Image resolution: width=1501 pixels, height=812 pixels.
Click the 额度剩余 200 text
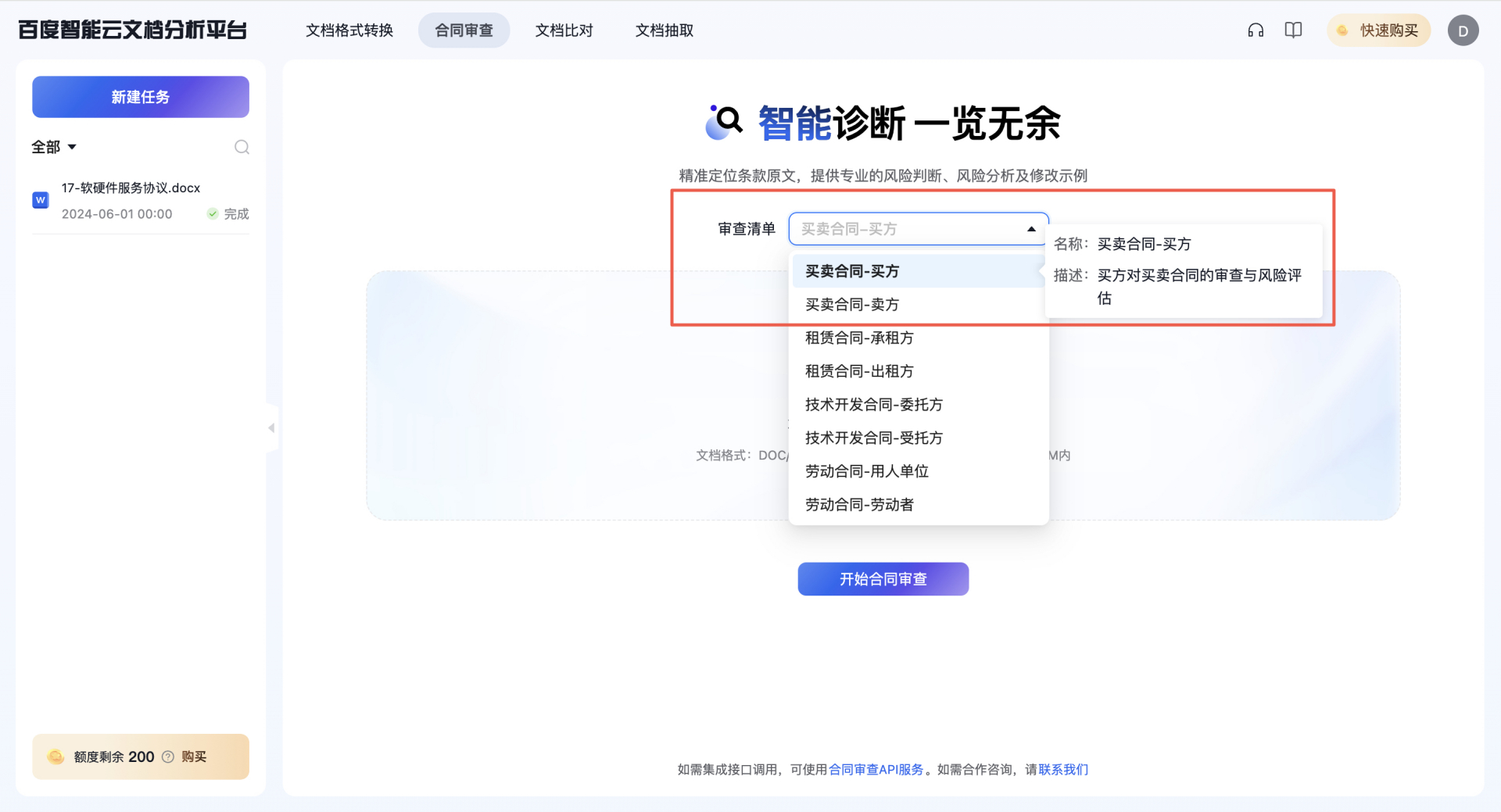pos(114,757)
